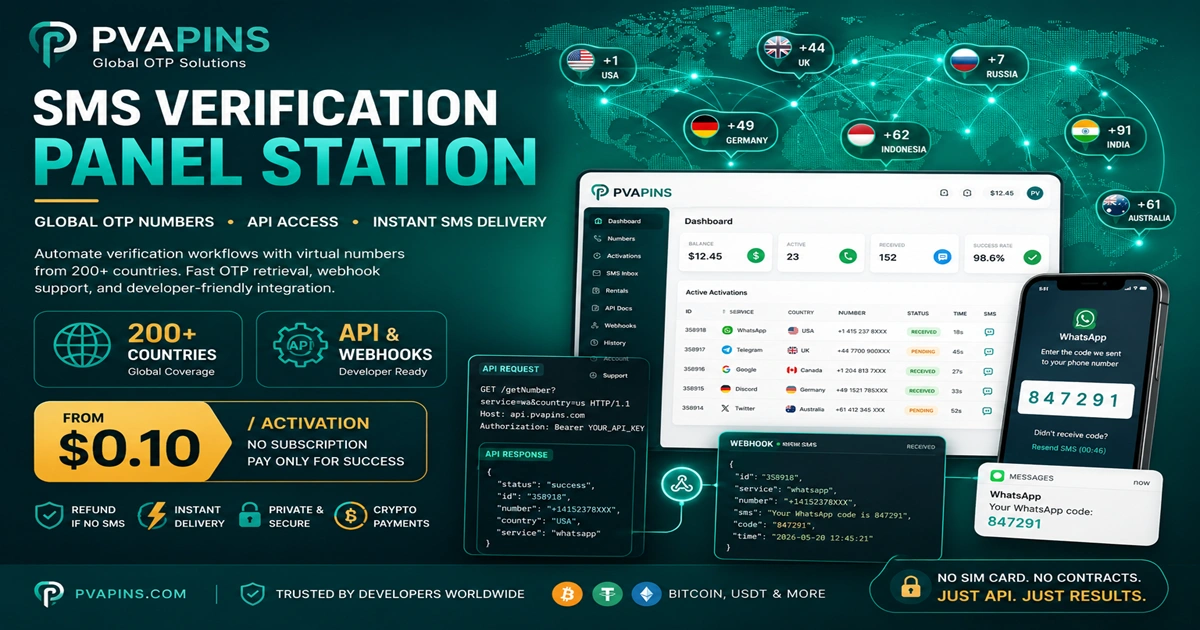This screenshot has width=1200, height=630.
Task: Click the Google icon in row 358916
Action: [727, 370]
